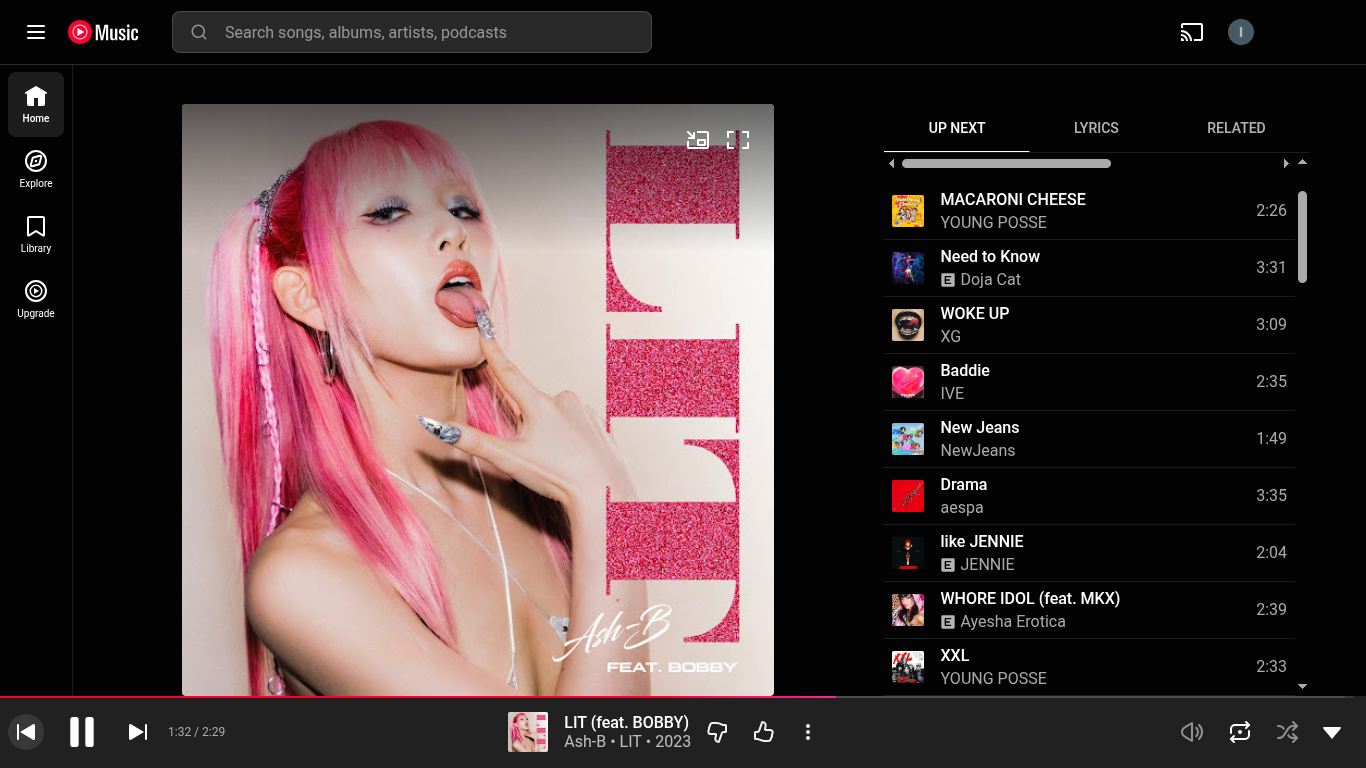Viewport: 1366px width, 768px height.
Task: Open artist Ash-B in the player bar
Action: click(584, 742)
